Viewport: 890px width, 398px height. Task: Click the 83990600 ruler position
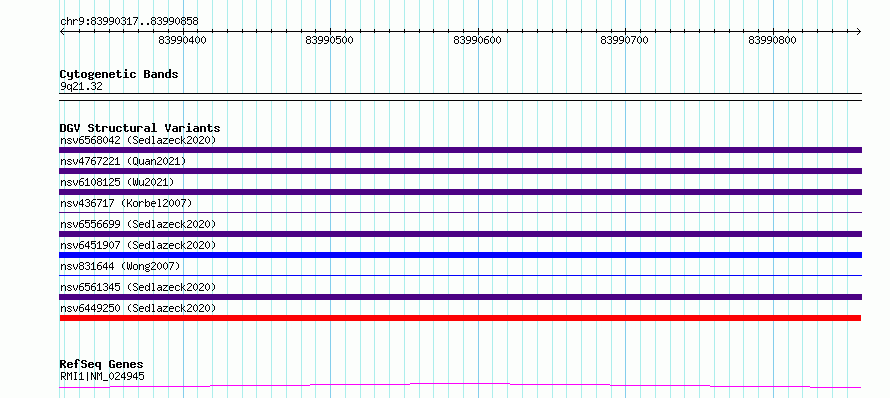pyautogui.click(x=477, y=40)
